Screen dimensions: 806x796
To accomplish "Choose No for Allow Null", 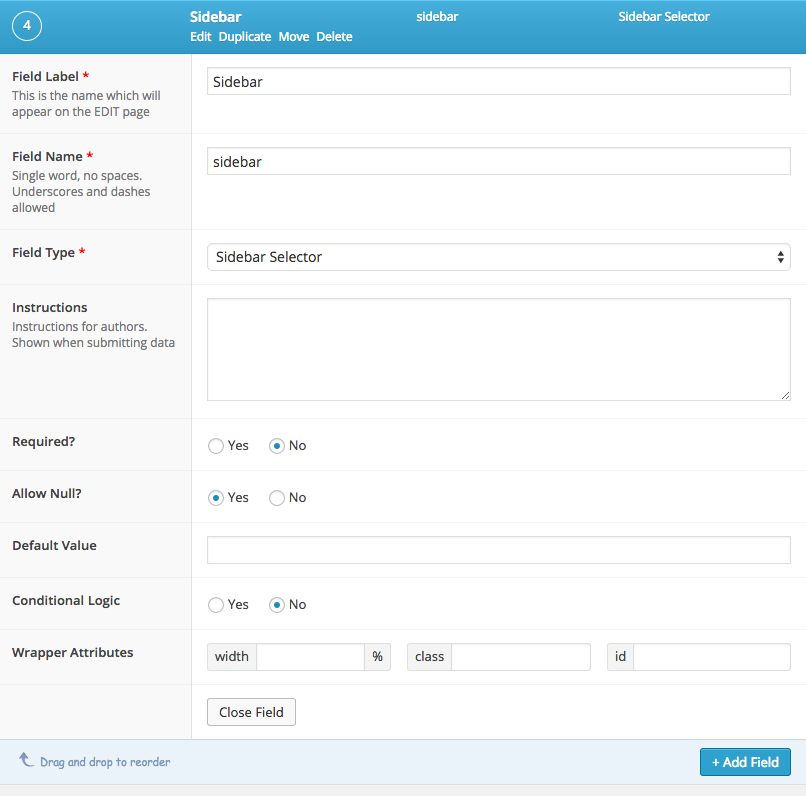I will 277,497.
